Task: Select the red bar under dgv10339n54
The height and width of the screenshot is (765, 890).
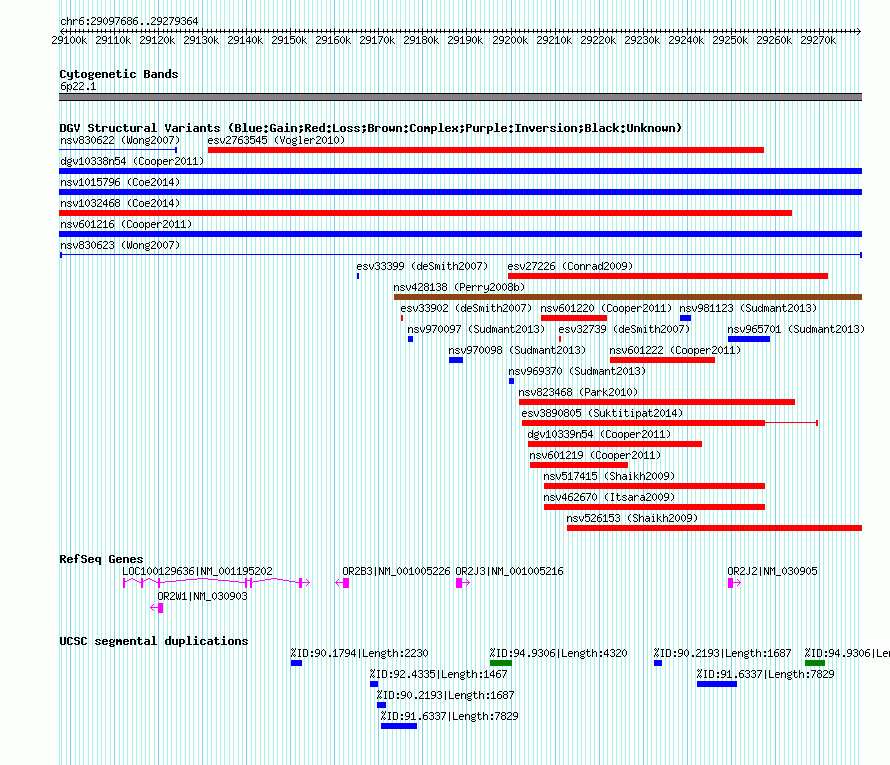Action: [615, 444]
